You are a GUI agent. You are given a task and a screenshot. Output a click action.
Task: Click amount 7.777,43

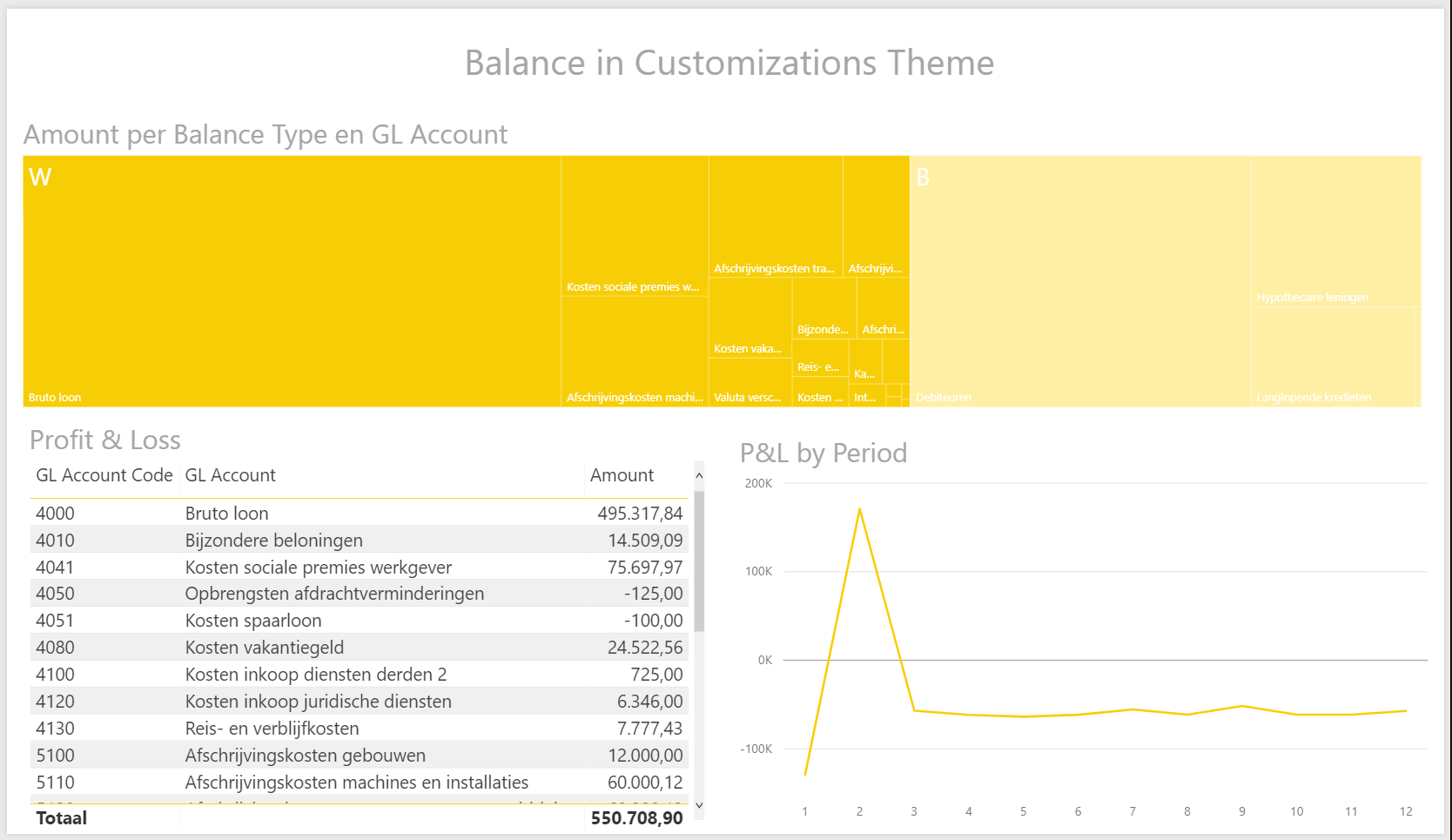(649, 729)
